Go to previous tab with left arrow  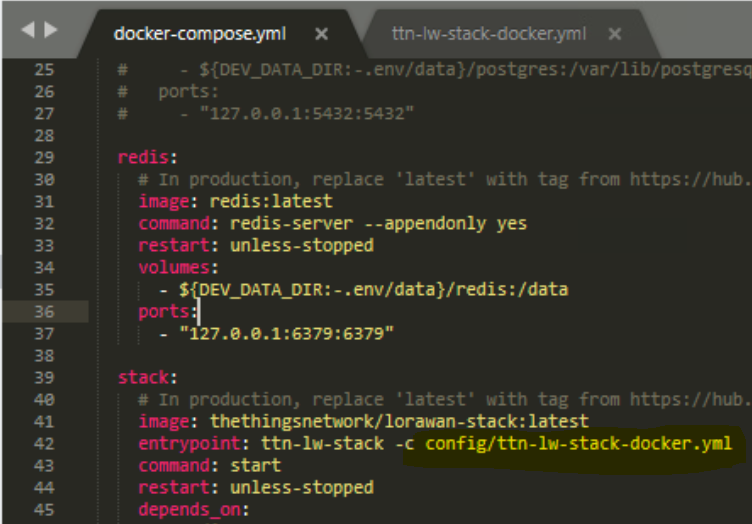(28, 30)
